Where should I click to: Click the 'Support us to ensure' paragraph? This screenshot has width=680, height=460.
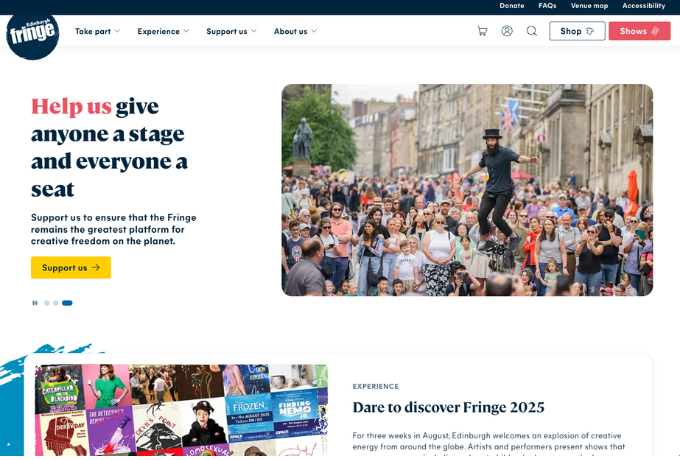tap(114, 229)
